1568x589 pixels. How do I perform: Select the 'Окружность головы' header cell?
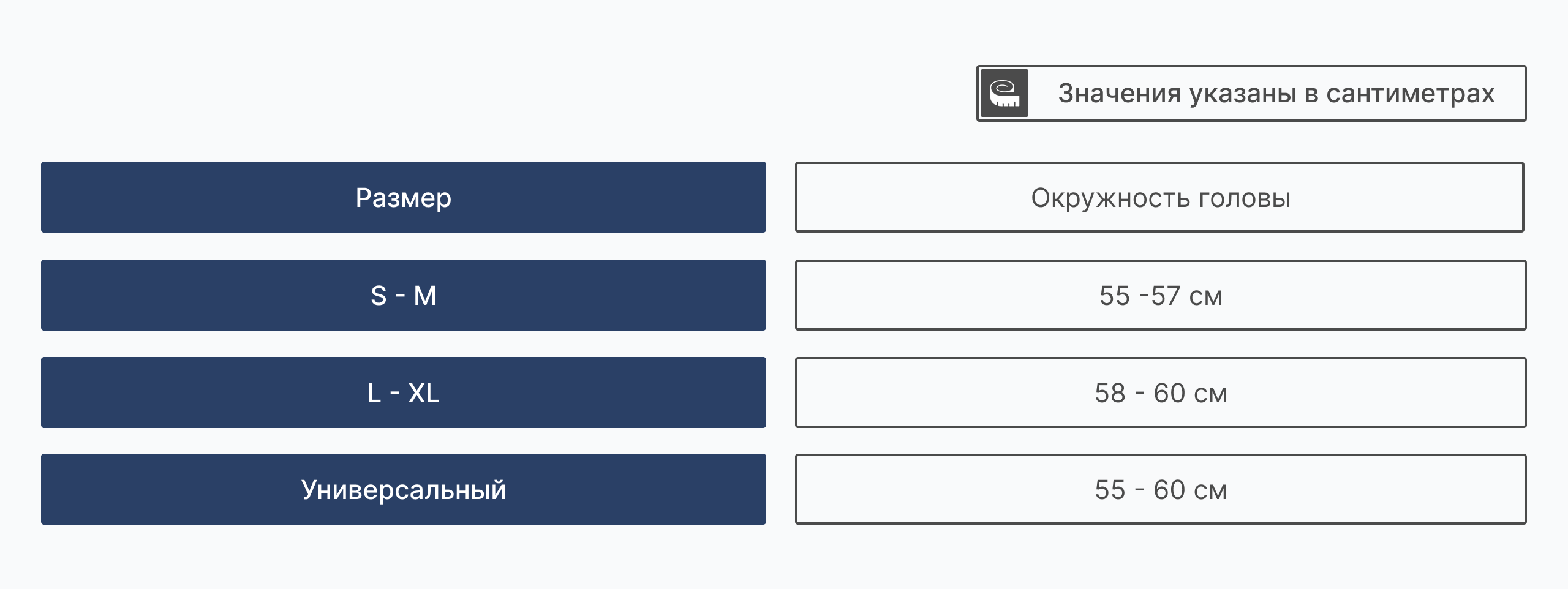point(1159,198)
